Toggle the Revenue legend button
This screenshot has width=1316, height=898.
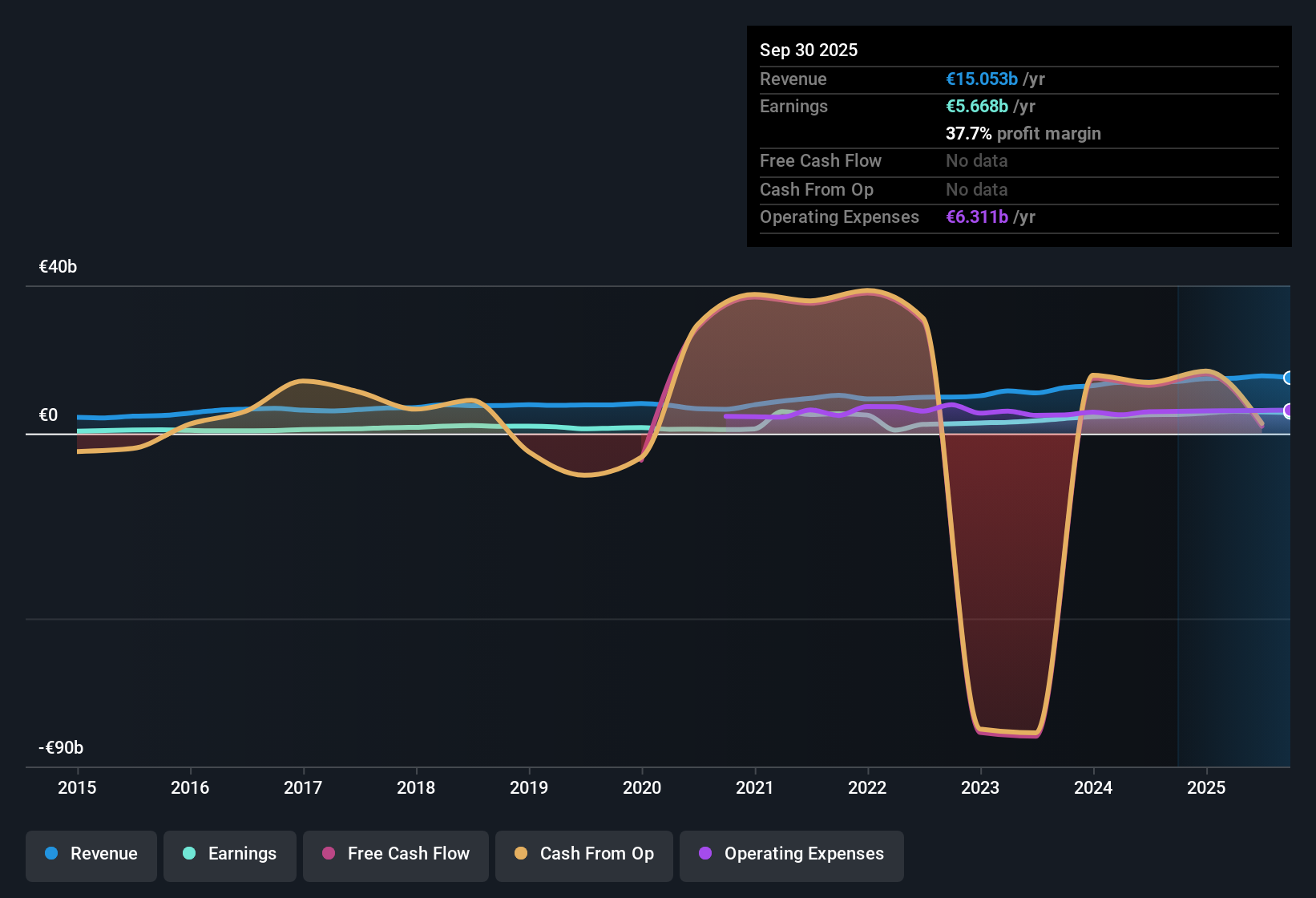pos(91,854)
